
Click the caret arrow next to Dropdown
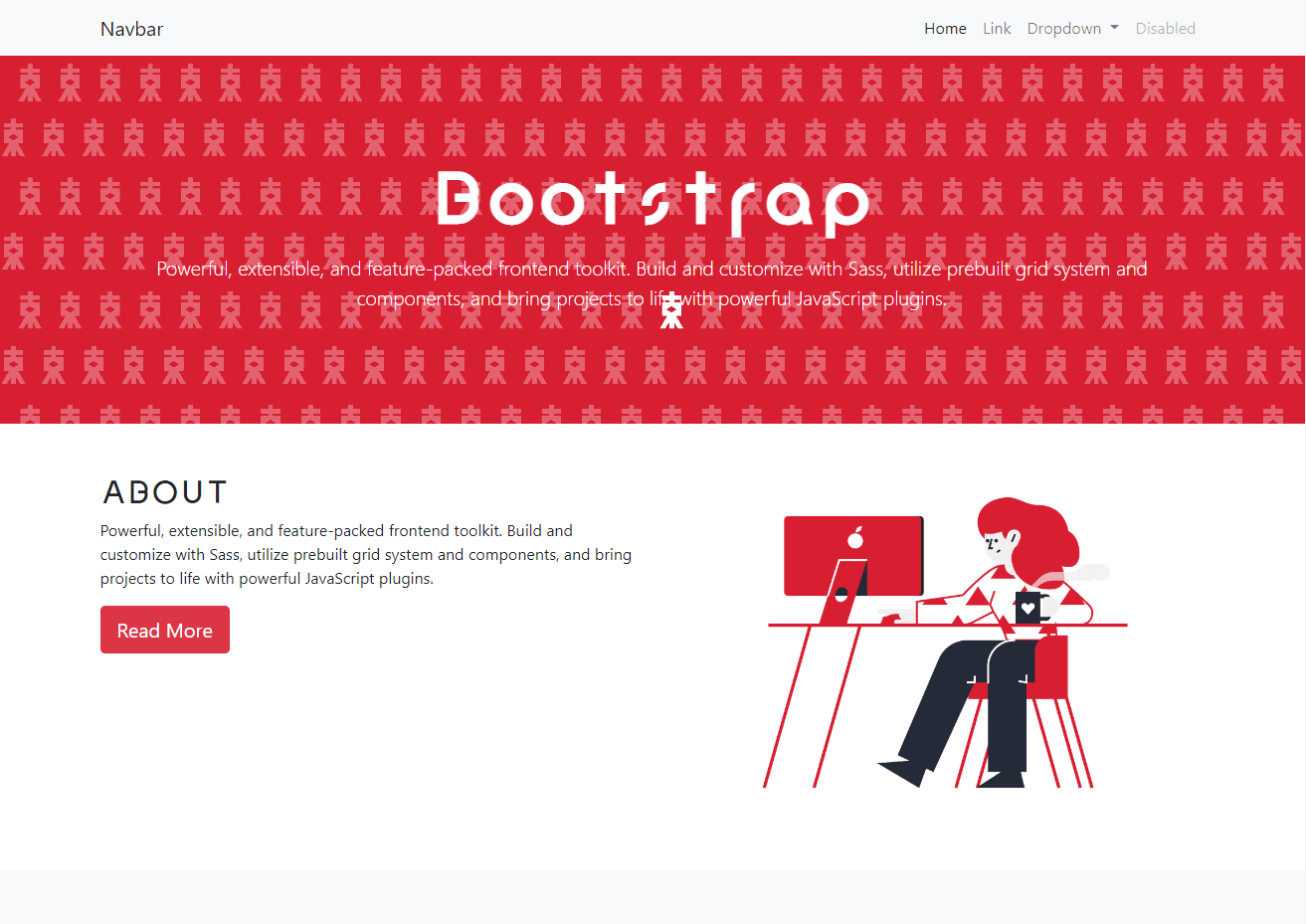[1114, 28]
